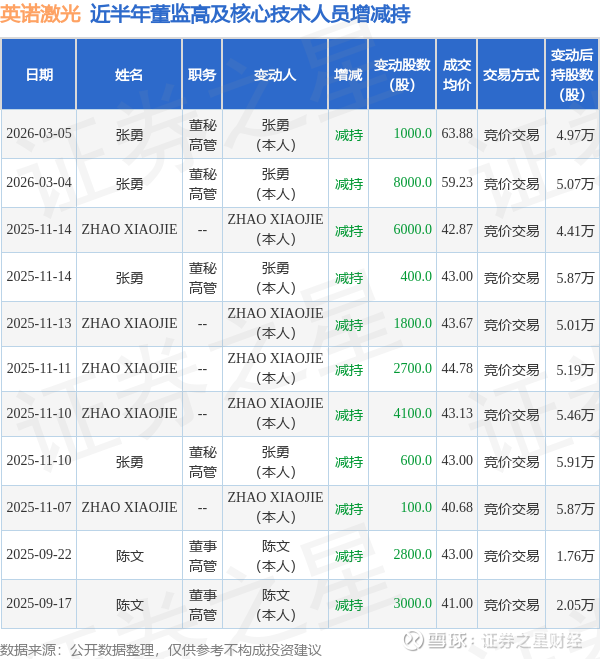Click the 变动人 column header
The image size is (600, 659).
[275, 75]
